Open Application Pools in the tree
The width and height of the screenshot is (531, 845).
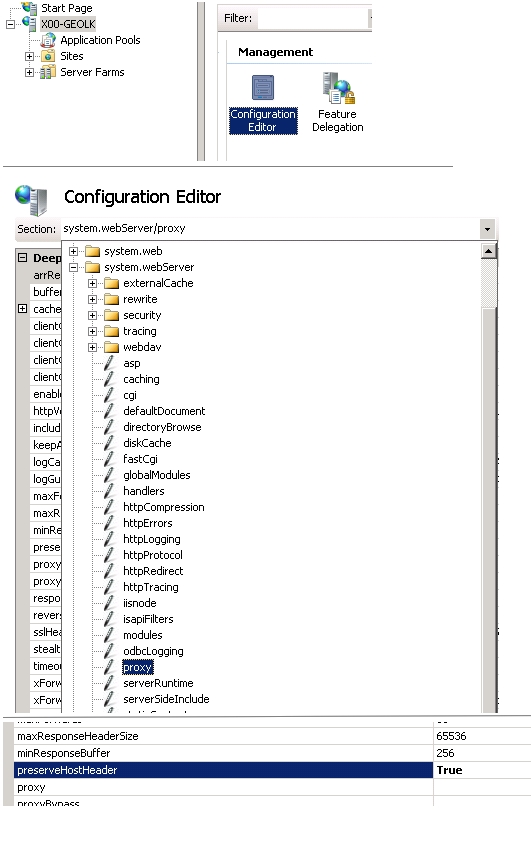click(100, 40)
